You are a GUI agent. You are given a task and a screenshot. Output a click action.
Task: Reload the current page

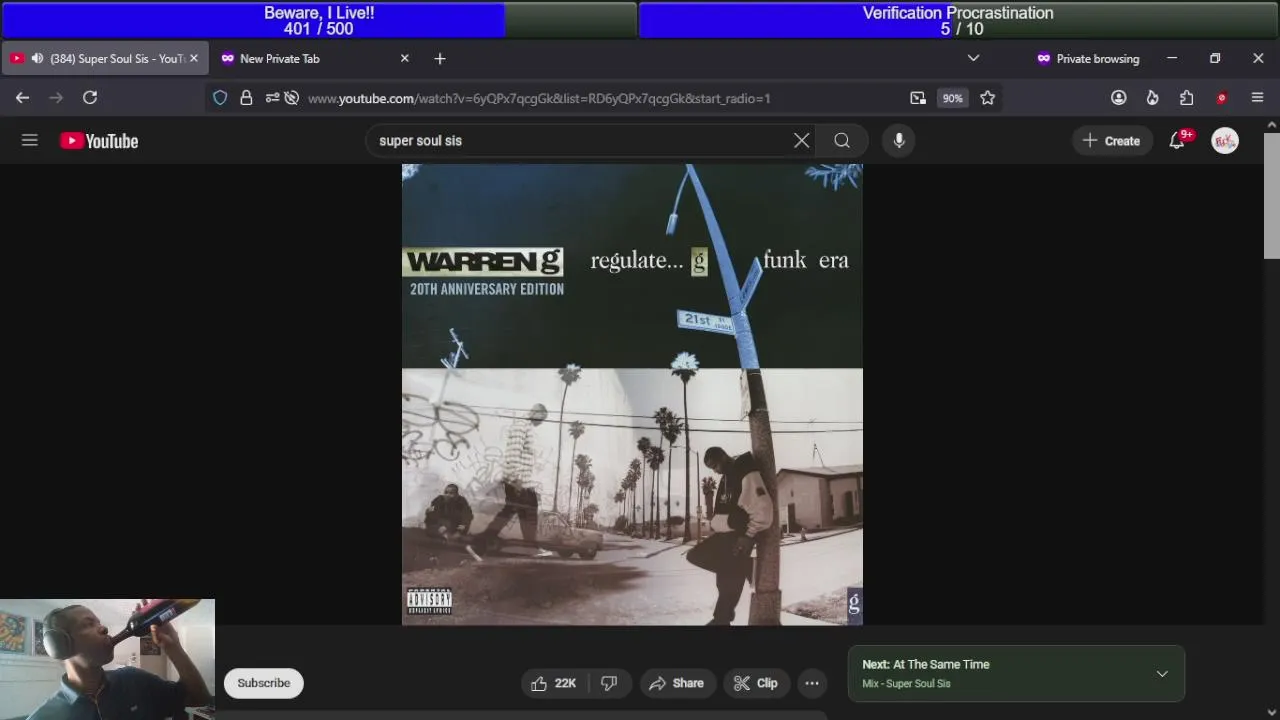point(90,98)
